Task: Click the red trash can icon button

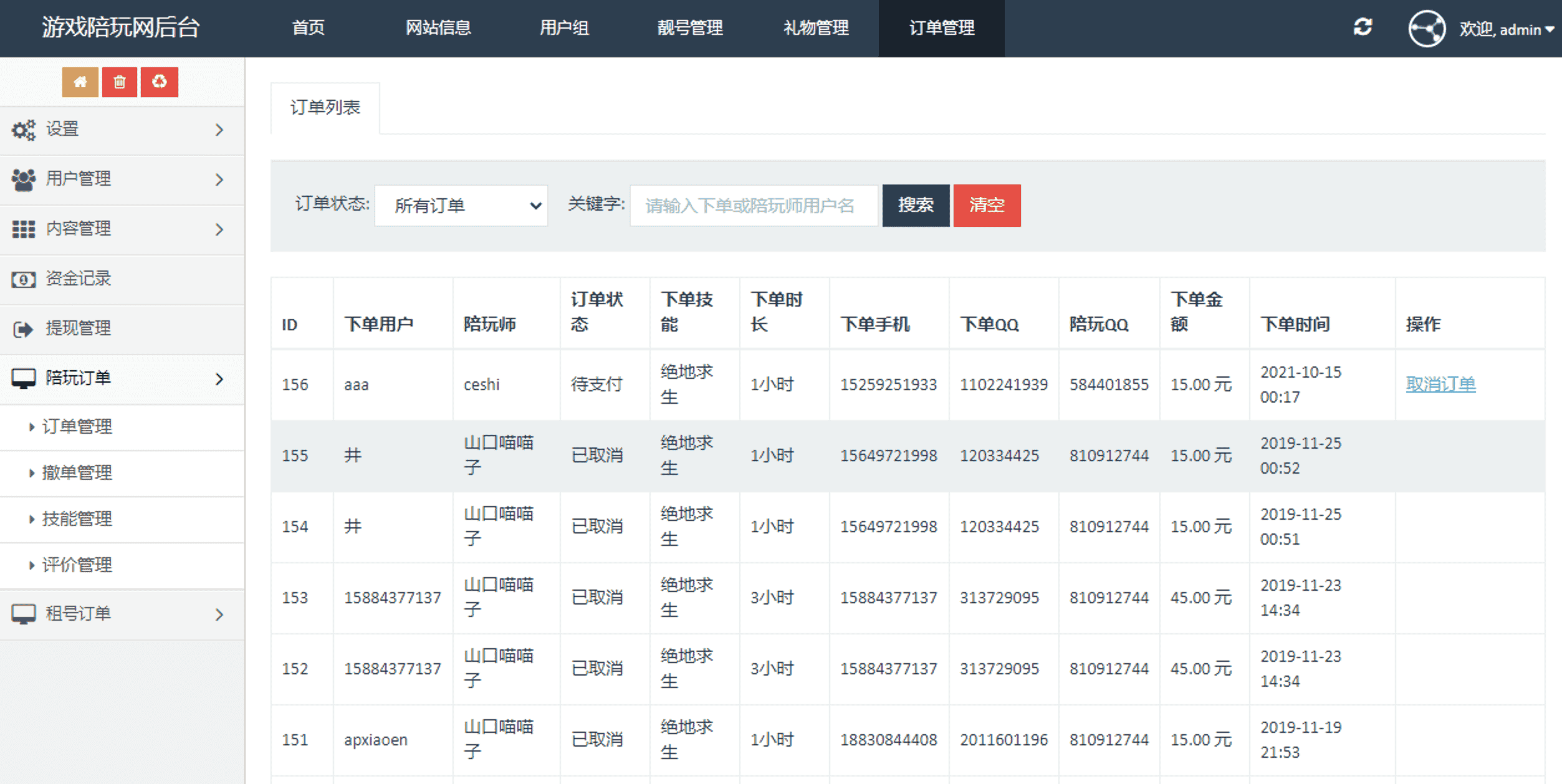Action: 120,82
